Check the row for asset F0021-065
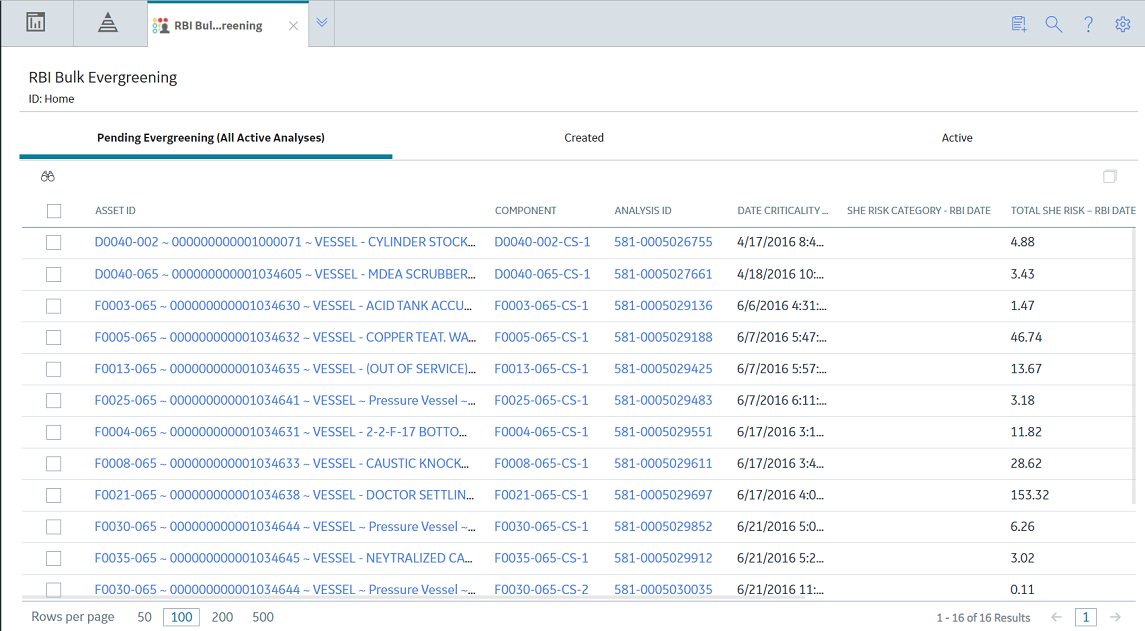The image size is (1145, 631). pyautogui.click(x=54, y=495)
